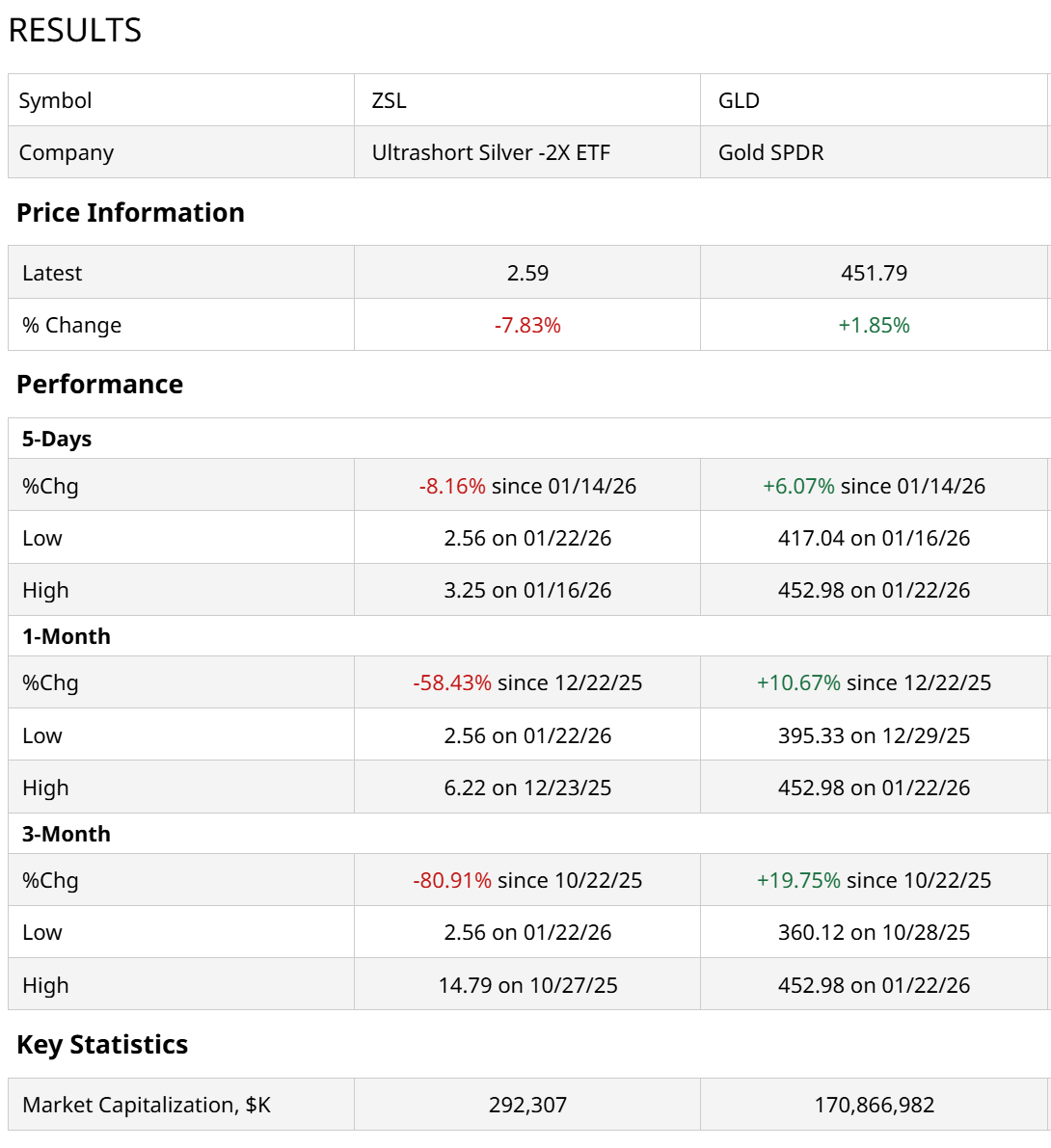Click the ZSL high of 14.79 on 10/27/25

click(x=527, y=985)
